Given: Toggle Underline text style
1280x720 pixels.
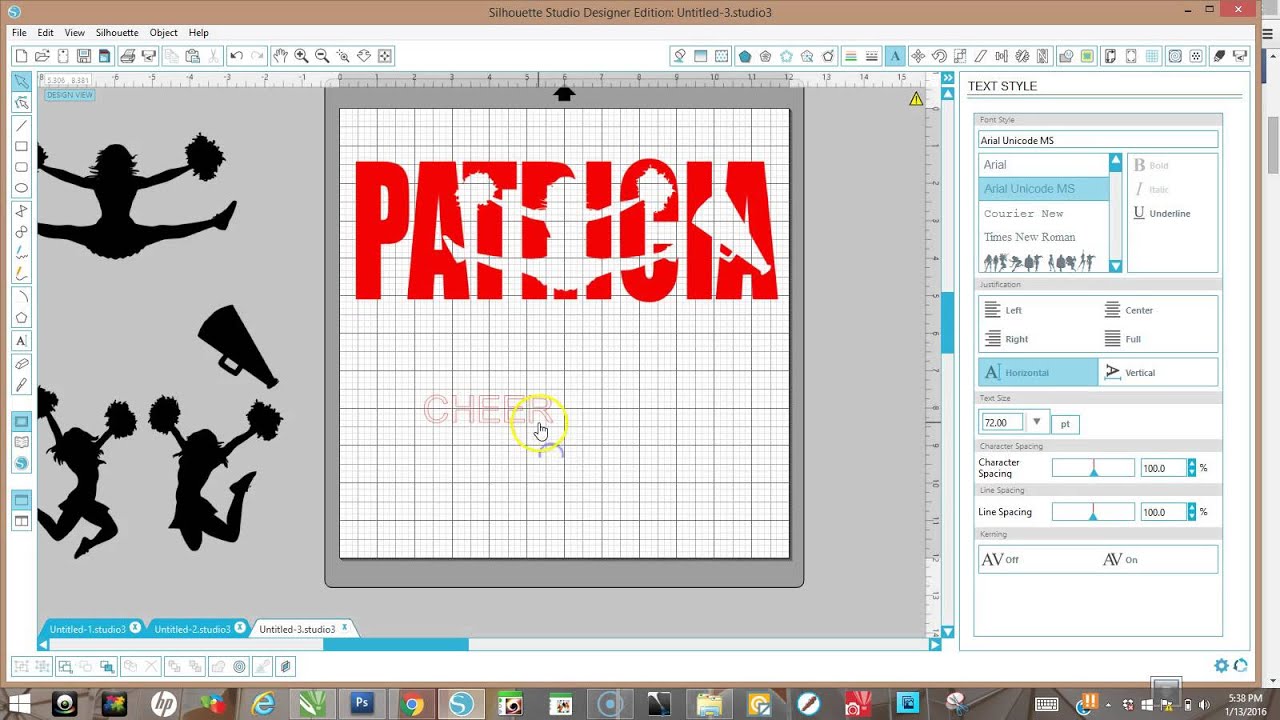Looking at the screenshot, I should (1162, 213).
